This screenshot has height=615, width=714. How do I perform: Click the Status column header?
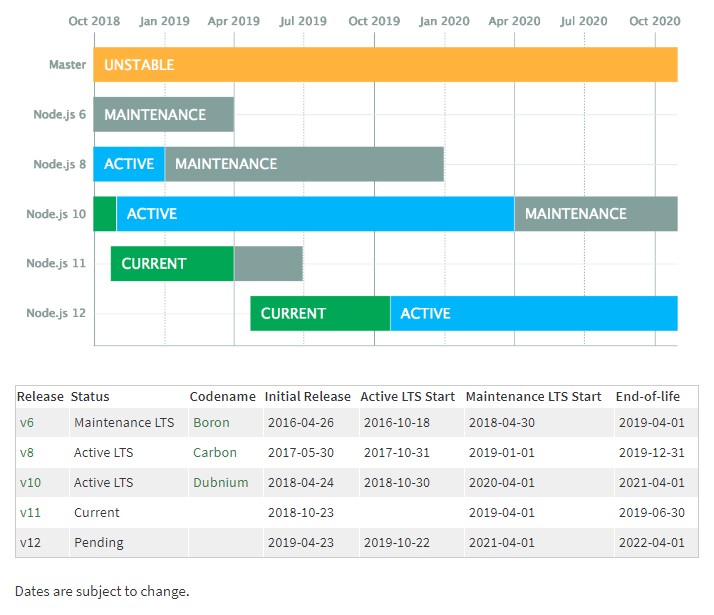[x=90, y=396]
